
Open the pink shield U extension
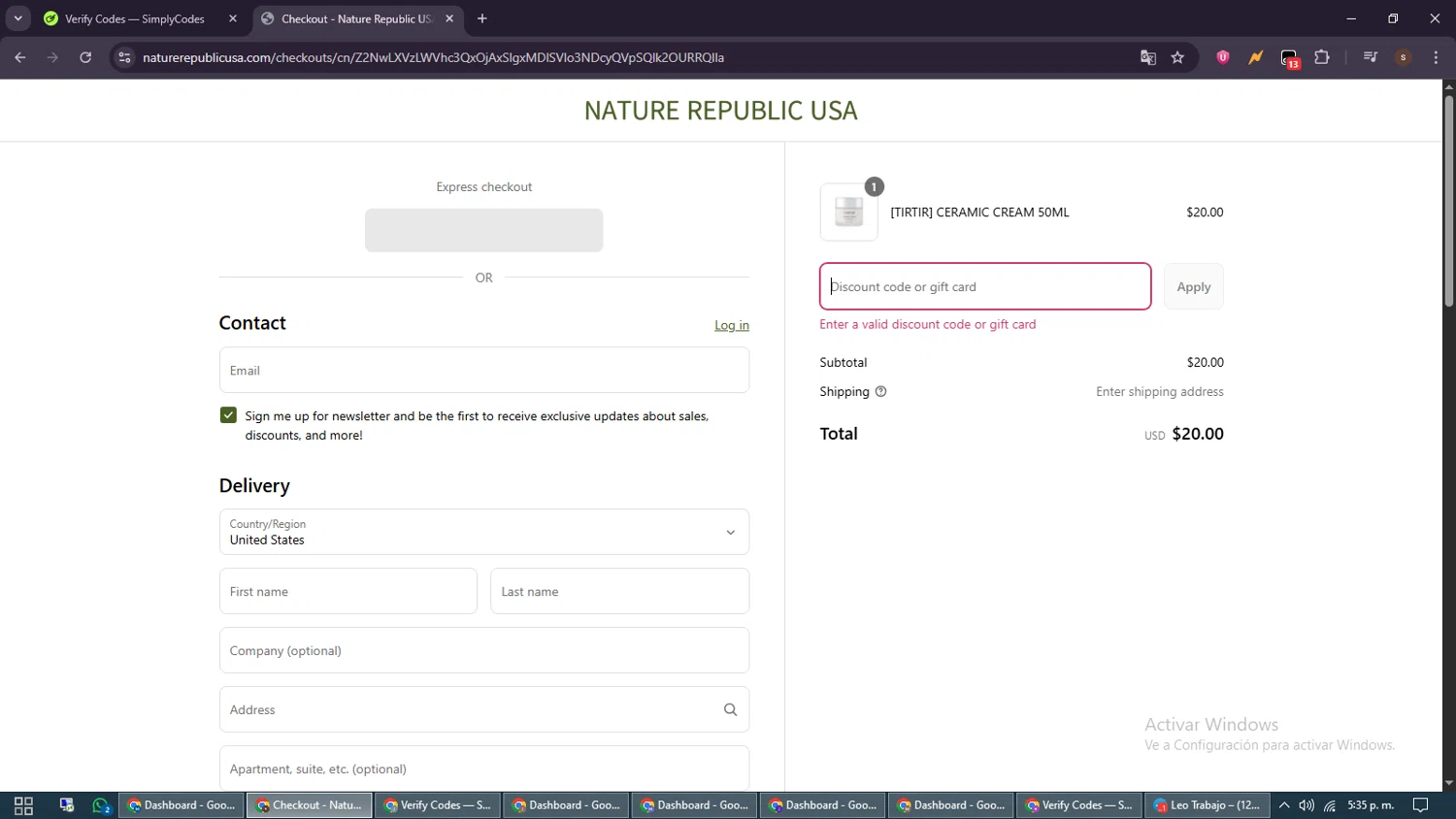click(x=1223, y=57)
